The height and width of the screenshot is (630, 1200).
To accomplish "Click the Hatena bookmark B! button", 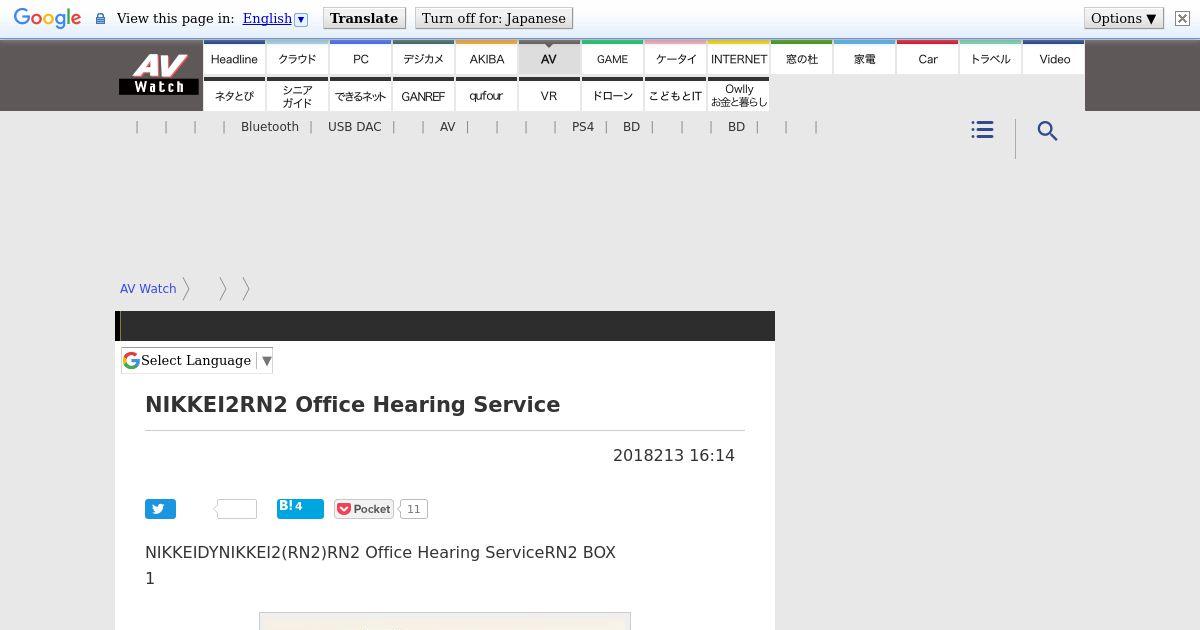I will point(300,508).
